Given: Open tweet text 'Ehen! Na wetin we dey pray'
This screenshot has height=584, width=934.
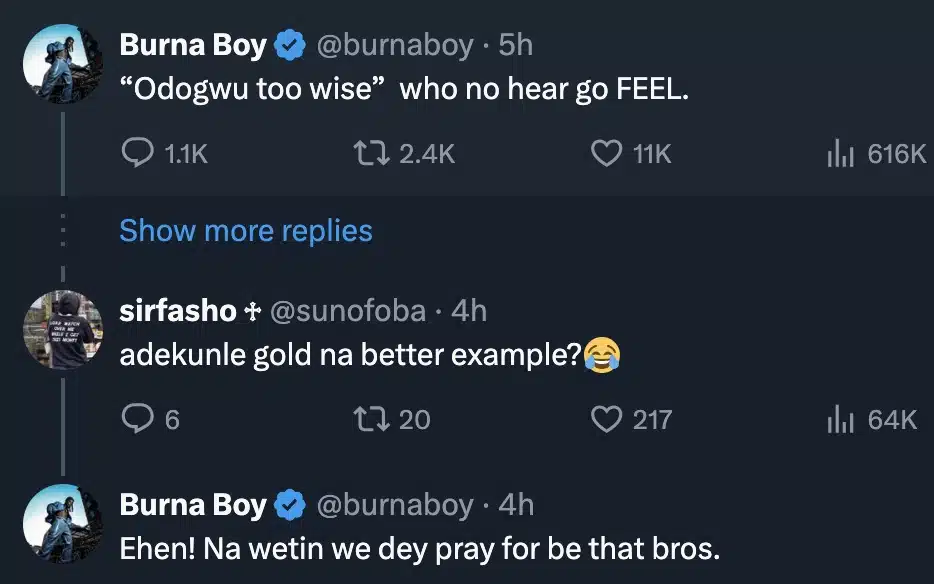Looking at the screenshot, I should pos(419,549).
